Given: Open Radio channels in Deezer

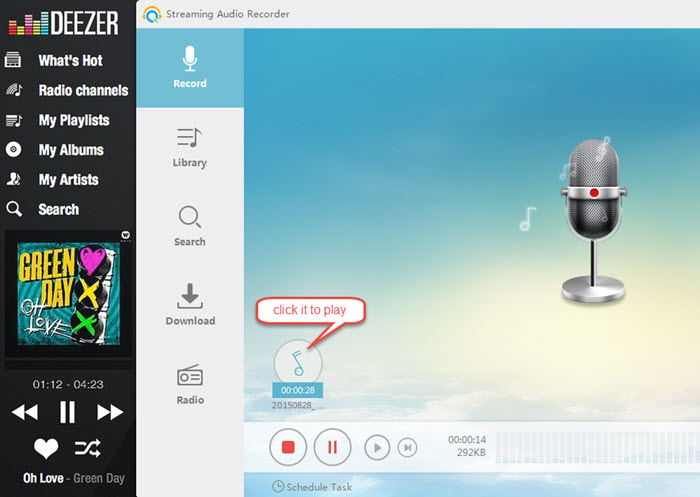Looking at the screenshot, I should [83, 90].
